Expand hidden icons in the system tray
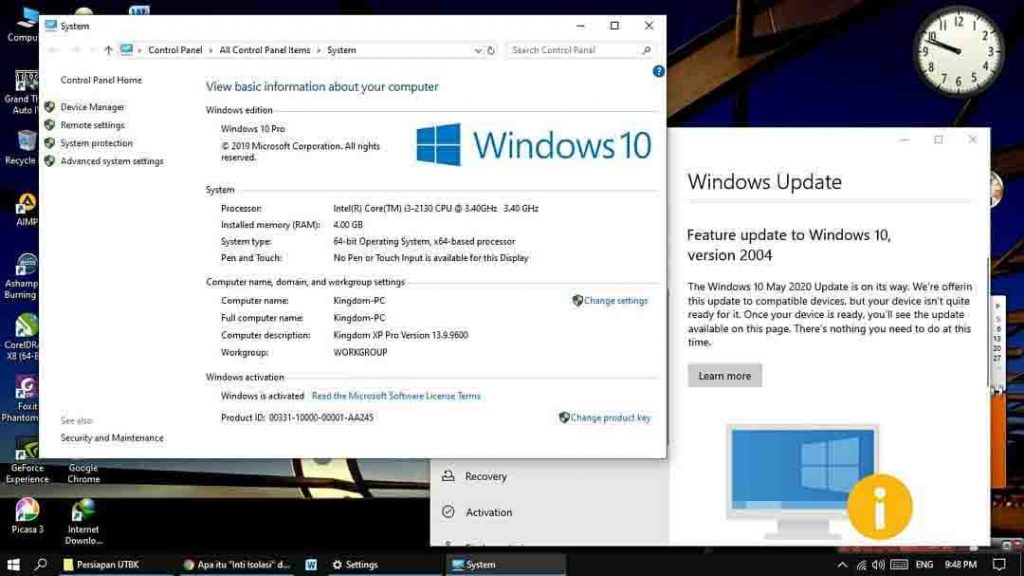This screenshot has height=576, width=1024. pos(843,564)
